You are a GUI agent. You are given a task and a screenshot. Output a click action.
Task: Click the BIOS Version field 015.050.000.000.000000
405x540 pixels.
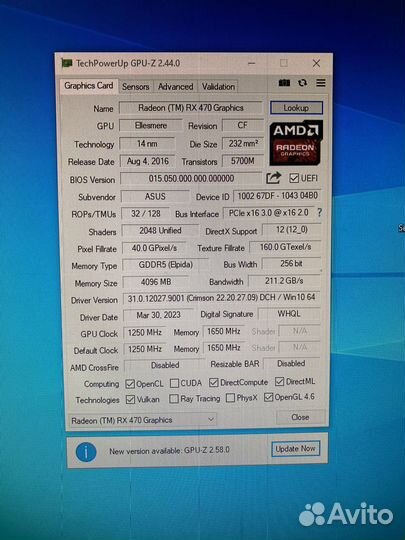[x=191, y=178]
